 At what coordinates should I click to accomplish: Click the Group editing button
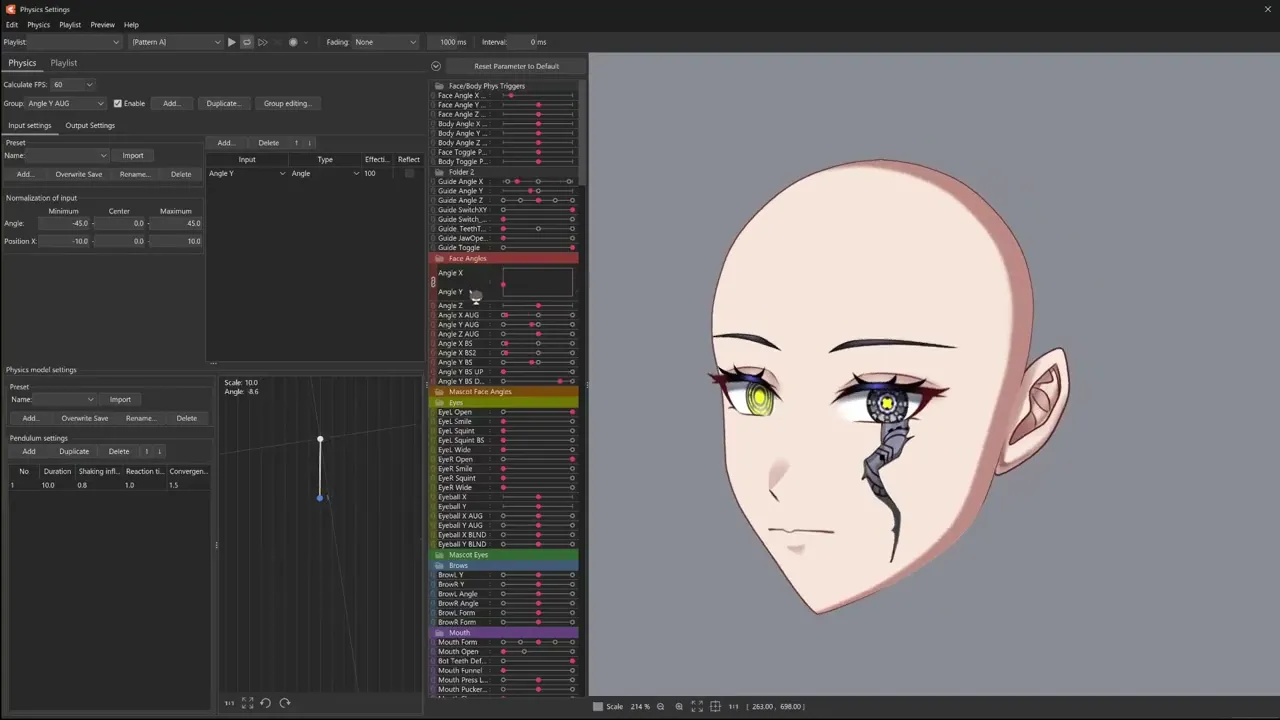coord(287,103)
